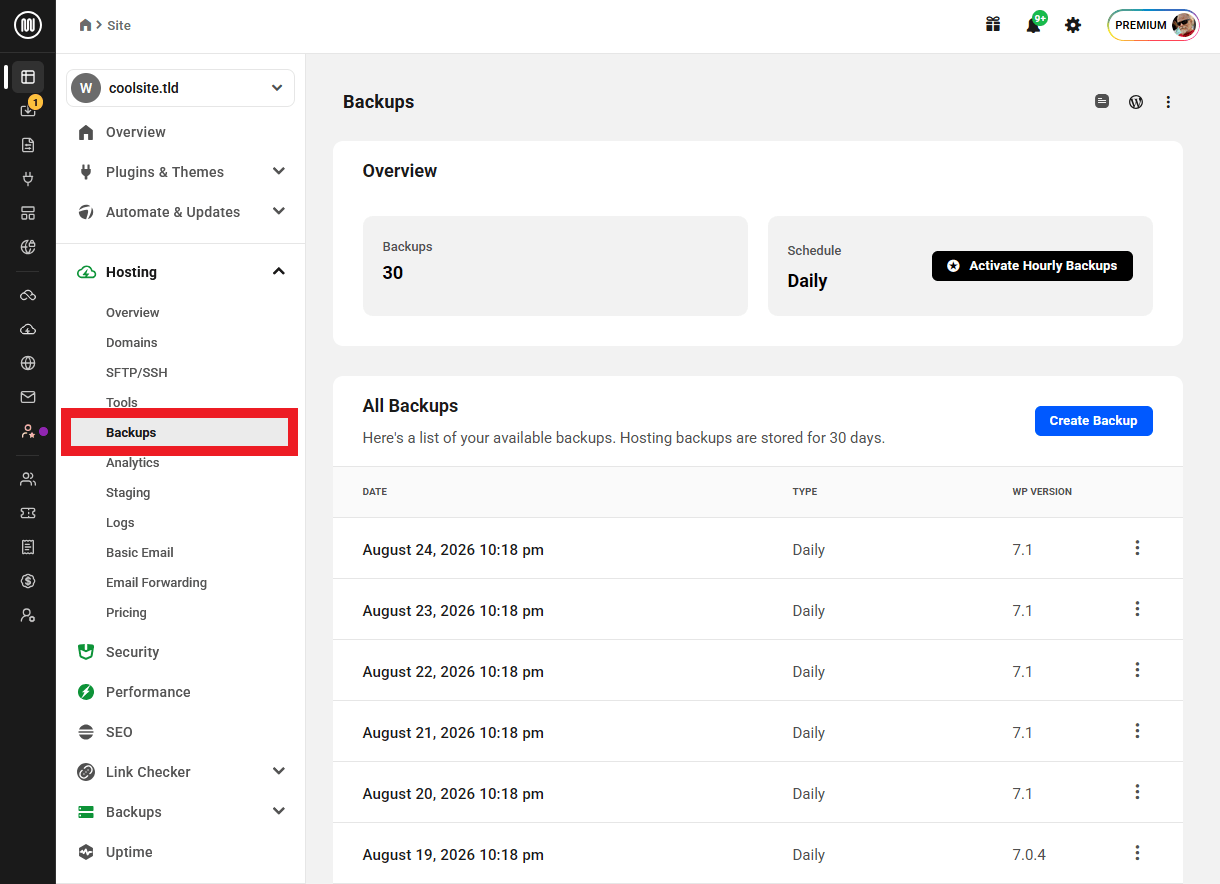Open the gift icon in the top bar
This screenshot has width=1220, height=884.
coord(993,25)
